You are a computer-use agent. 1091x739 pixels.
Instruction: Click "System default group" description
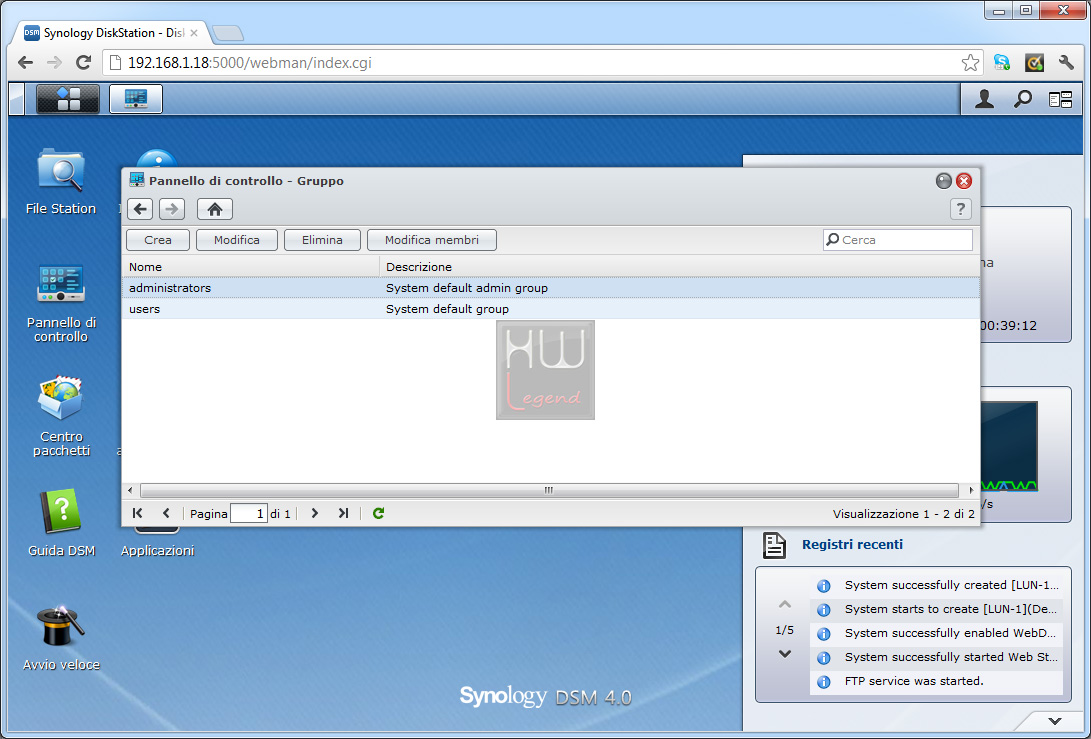click(x=447, y=309)
